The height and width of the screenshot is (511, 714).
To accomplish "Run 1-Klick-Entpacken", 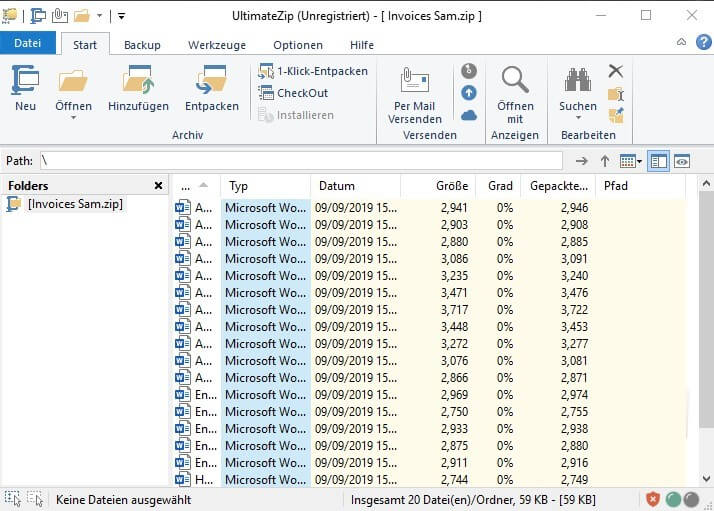I will pos(313,71).
